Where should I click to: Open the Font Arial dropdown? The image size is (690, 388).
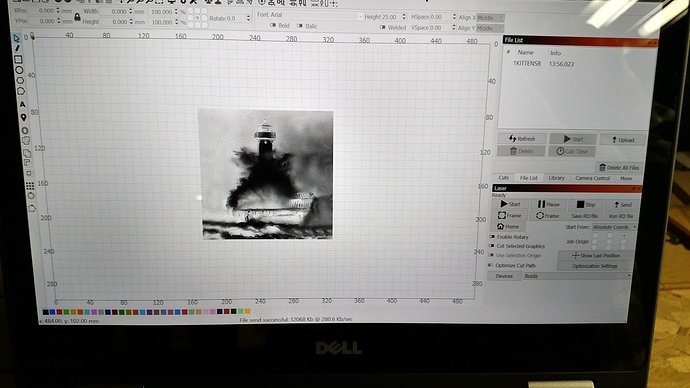click(x=316, y=15)
